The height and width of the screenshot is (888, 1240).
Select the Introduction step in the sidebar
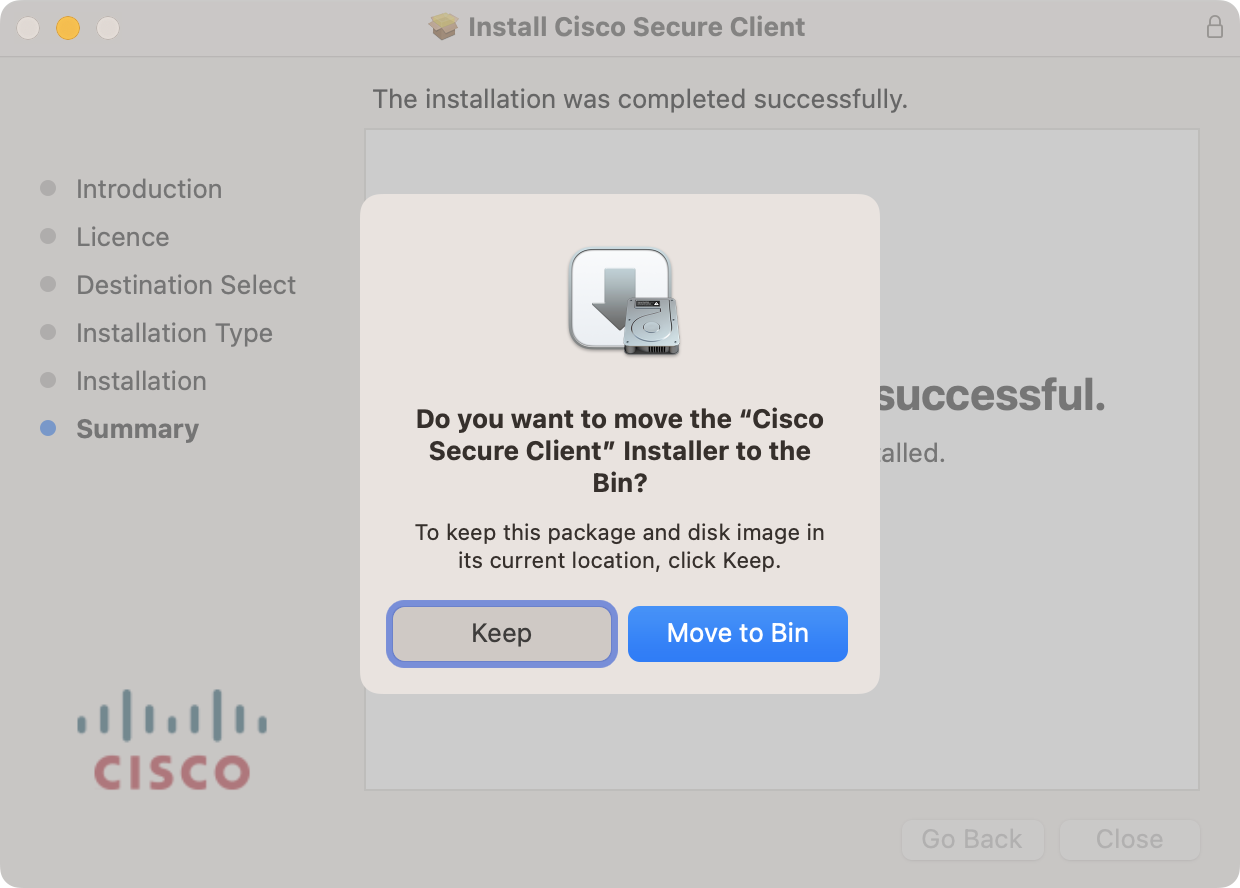(148, 188)
